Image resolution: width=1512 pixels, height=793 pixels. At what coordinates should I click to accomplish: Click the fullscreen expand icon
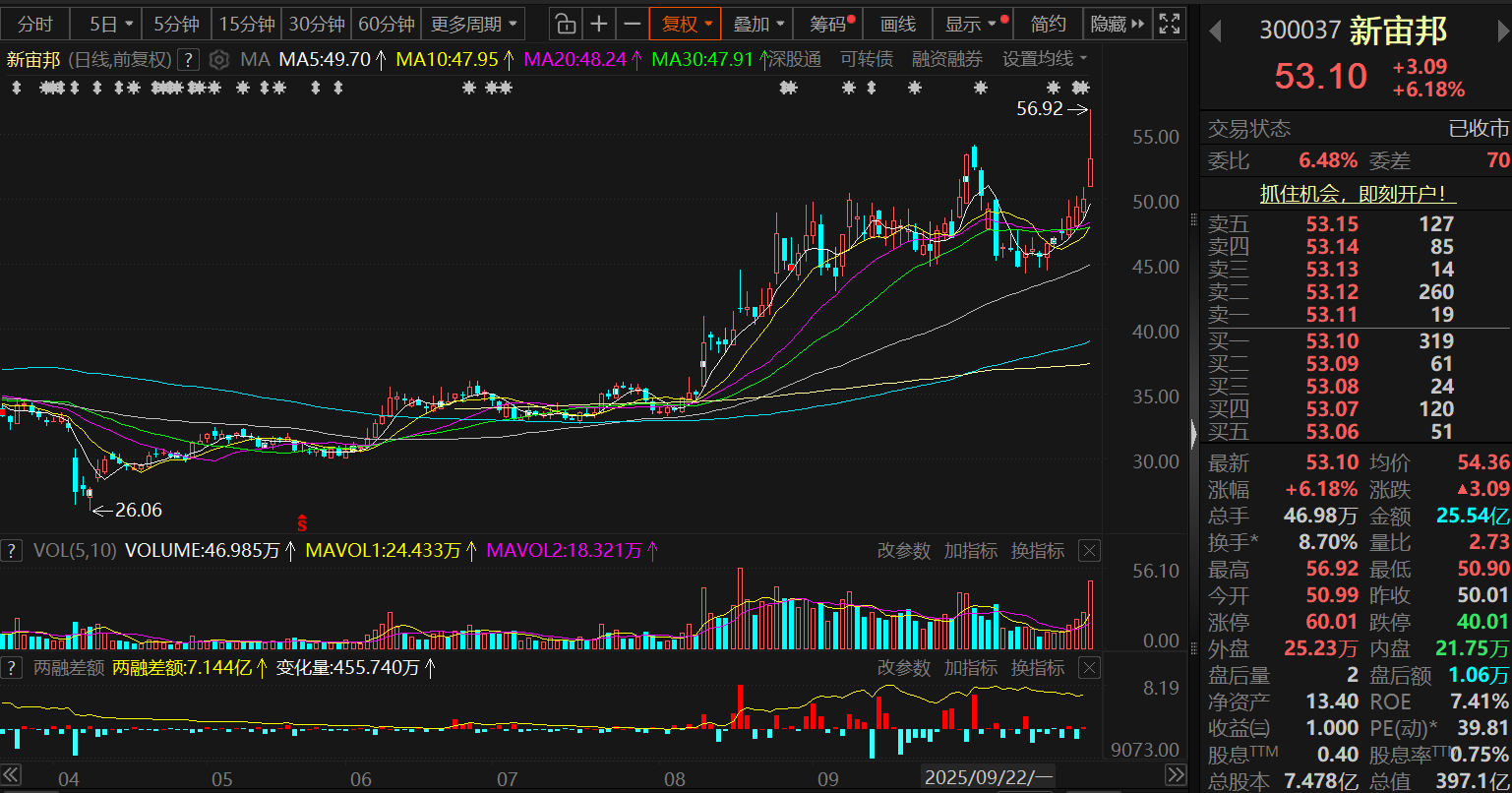tap(1169, 24)
